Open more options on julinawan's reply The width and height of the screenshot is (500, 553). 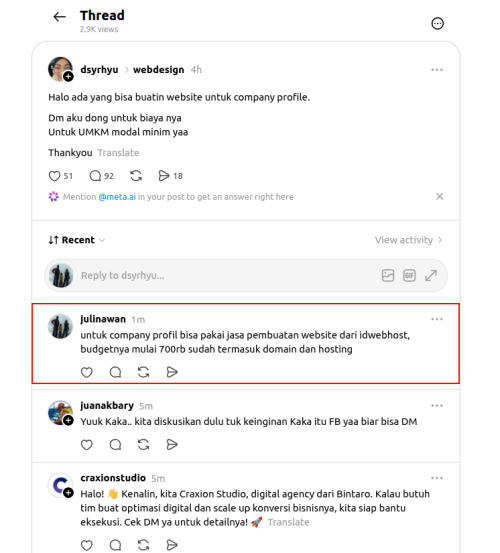tap(437, 319)
